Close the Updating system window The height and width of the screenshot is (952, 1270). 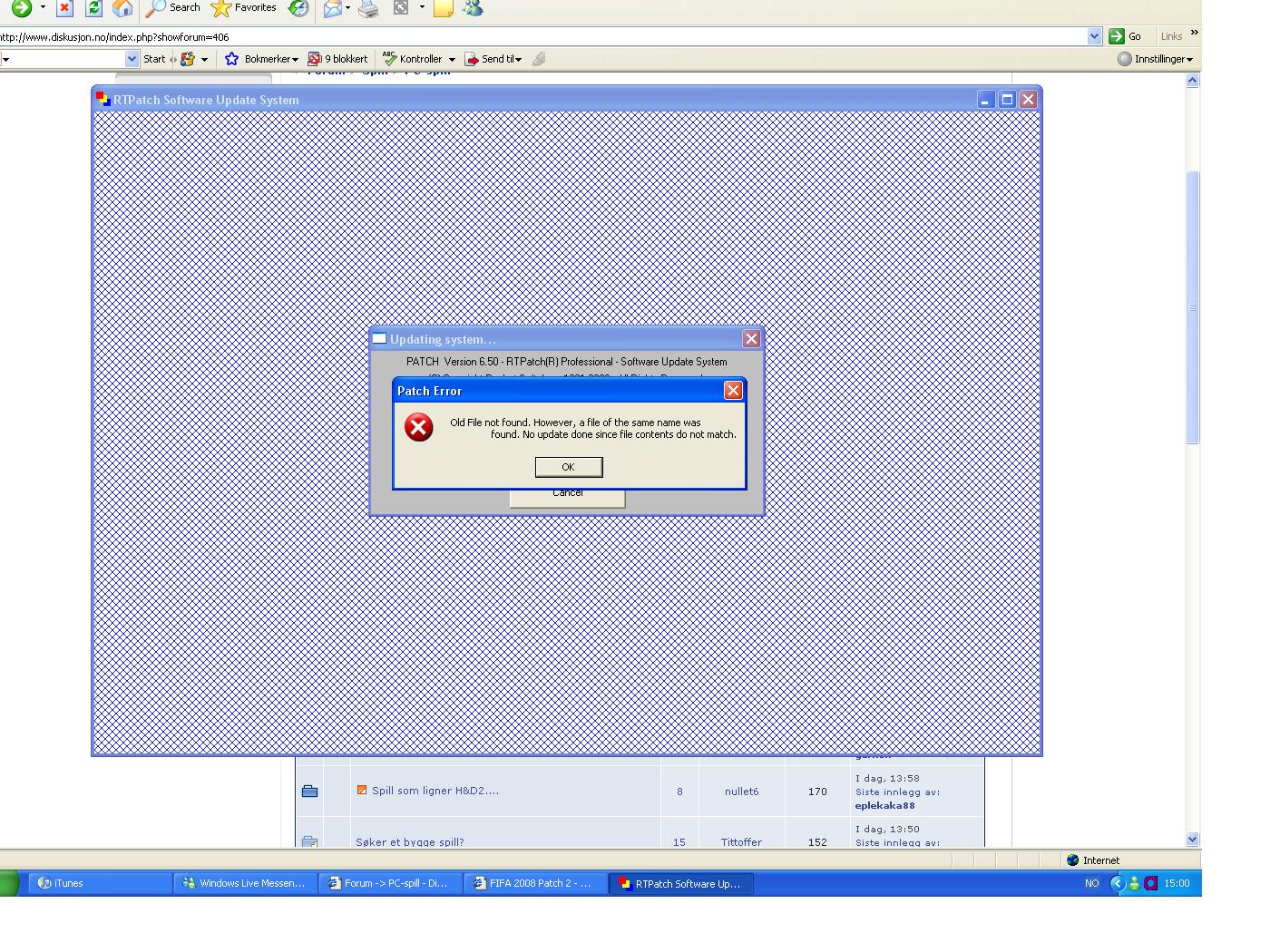pos(751,338)
